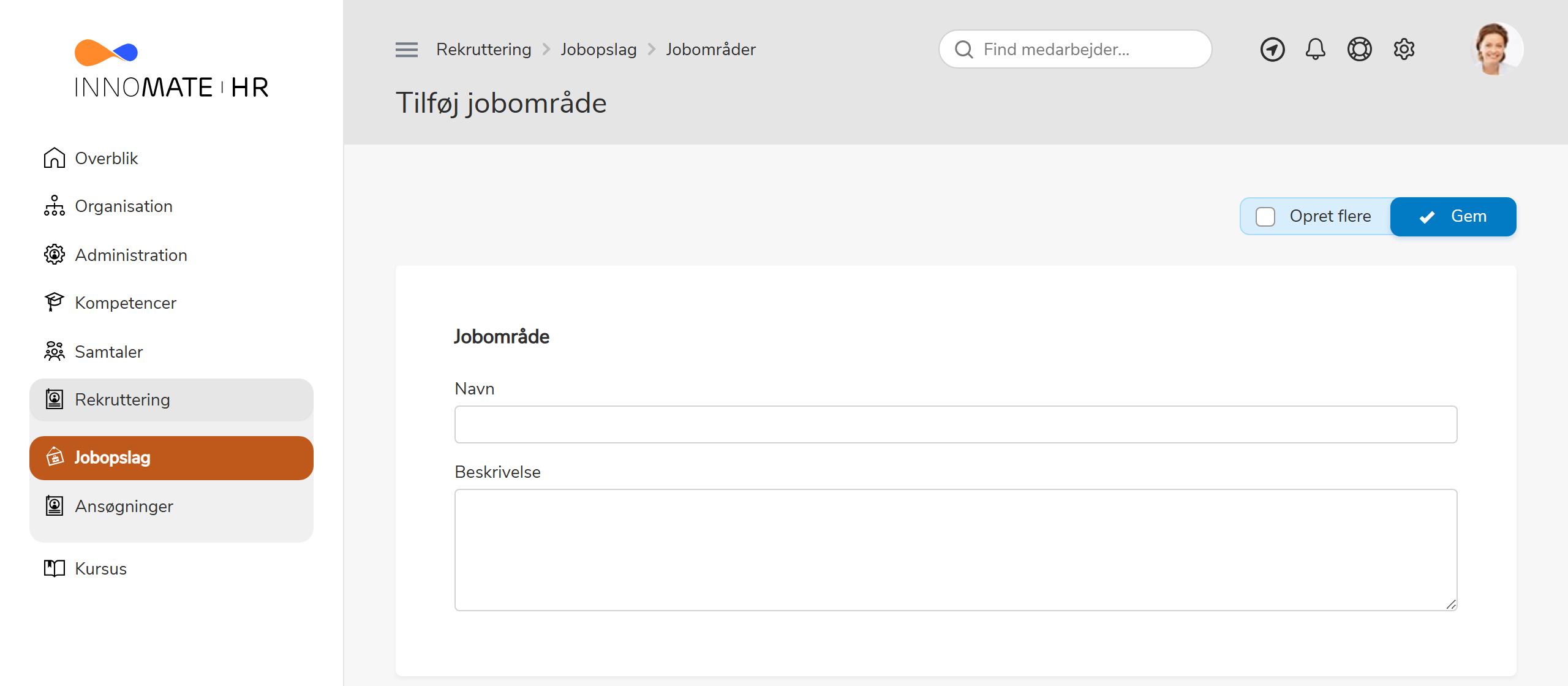Click the Samtaler people icon
This screenshot has height=686, width=1568.
(55, 351)
